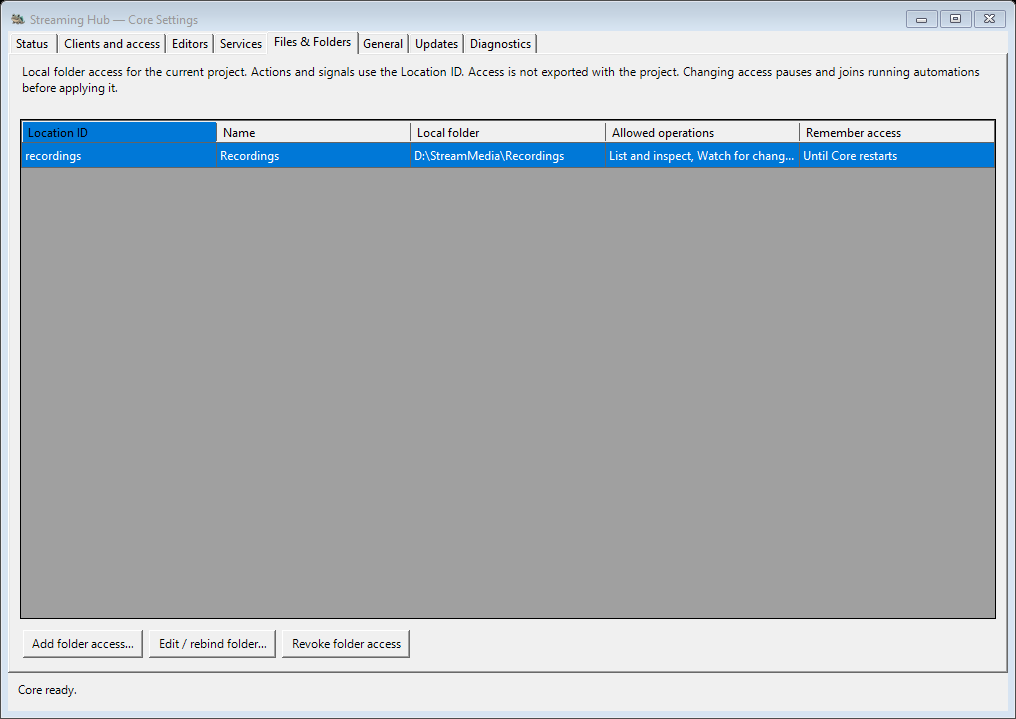Click the Streaming Hub app icon in title bar
1016x719 pixels.
coord(17,19)
